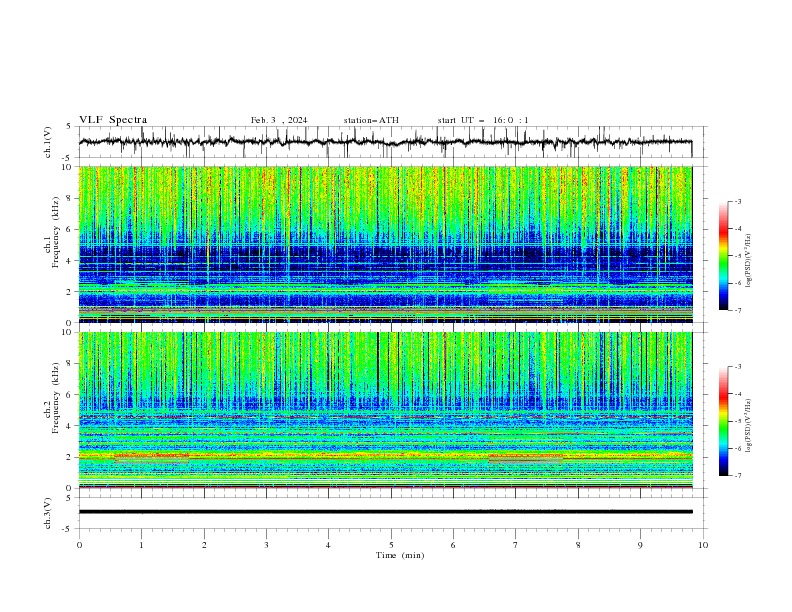Click the ch.3 flat waveform trace
Screen dimensions: 792x612
[x=385, y=512]
